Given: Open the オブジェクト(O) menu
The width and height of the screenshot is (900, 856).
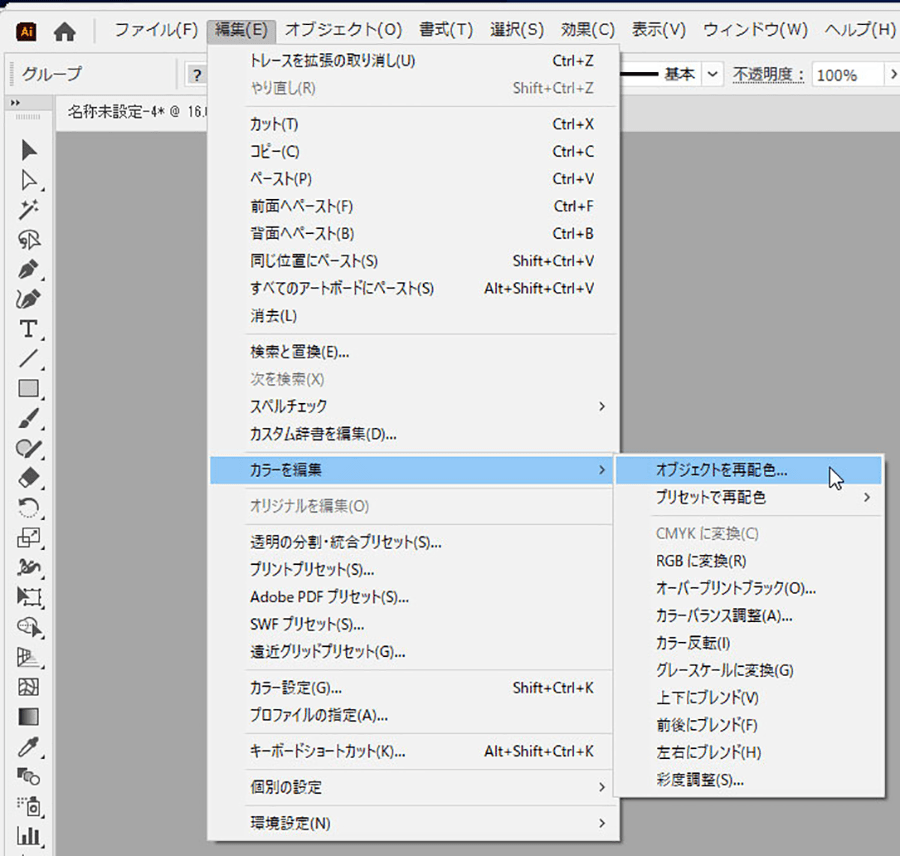Looking at the screenshot, I should point(343,30).
